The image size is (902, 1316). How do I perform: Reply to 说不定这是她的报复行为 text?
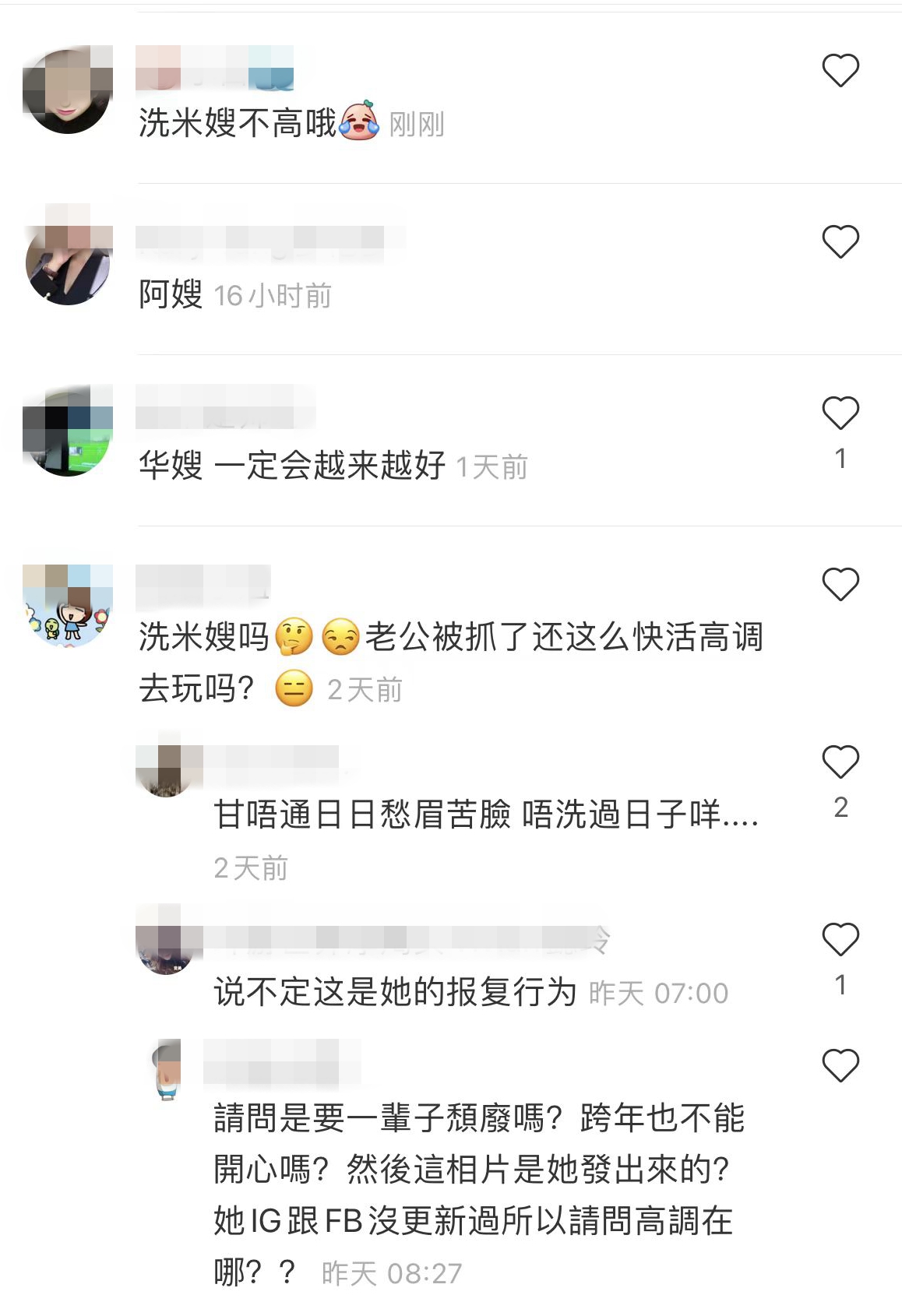pyautogui.click(x=395, y=992)
